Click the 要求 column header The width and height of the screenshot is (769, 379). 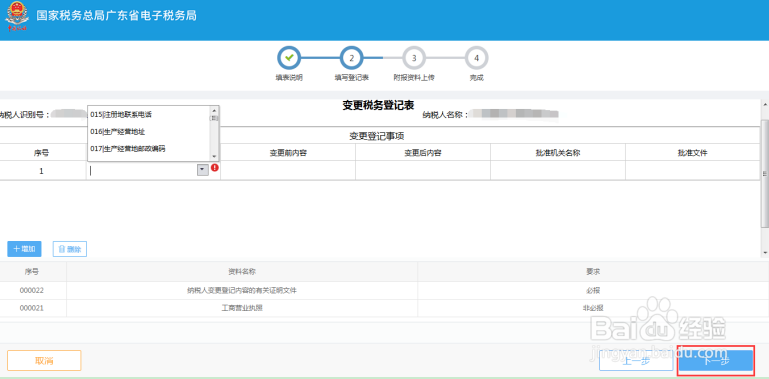point(593,271)
